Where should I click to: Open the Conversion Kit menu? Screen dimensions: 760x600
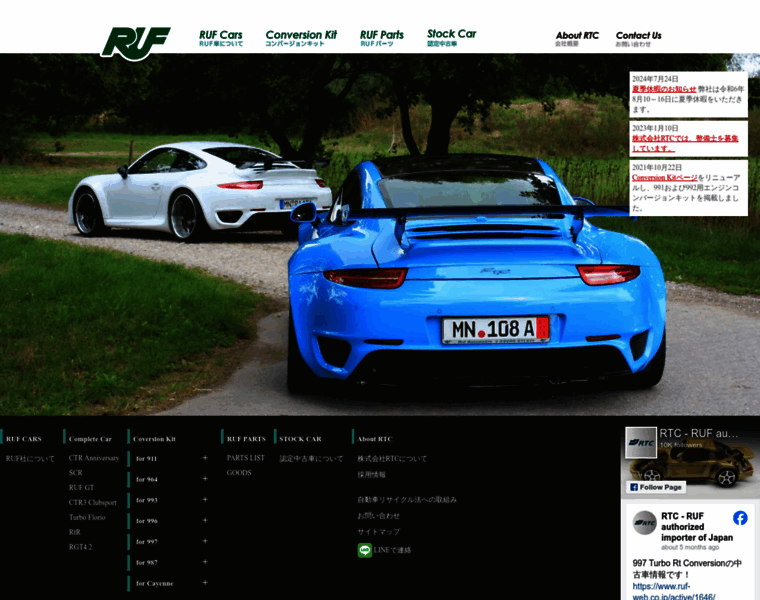pos(301,38)
